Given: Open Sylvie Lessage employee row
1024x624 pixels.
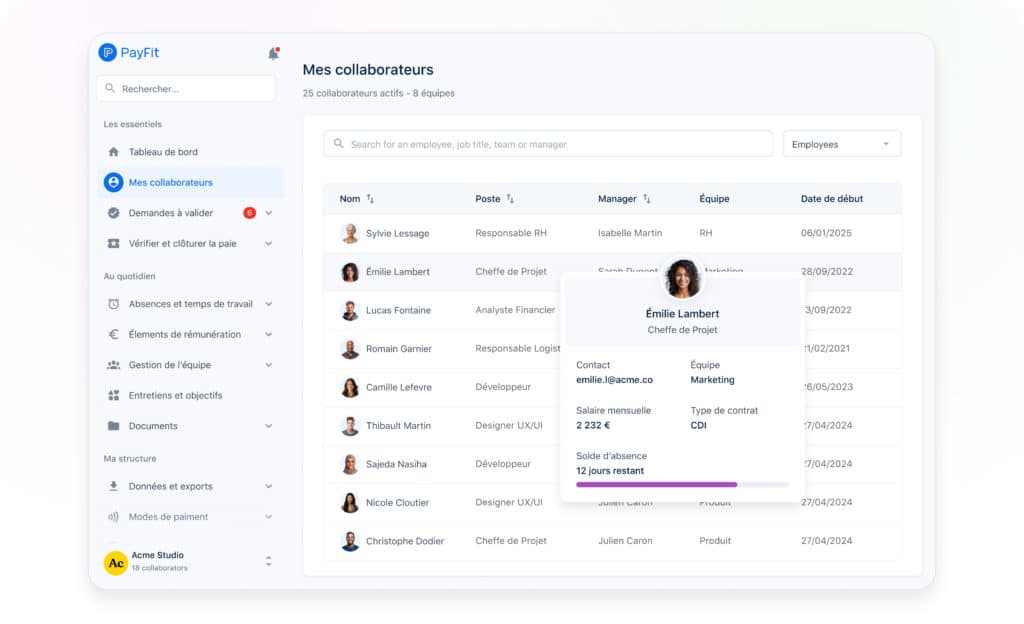Looking at the screenshot, I should click(x=397, y=234).
